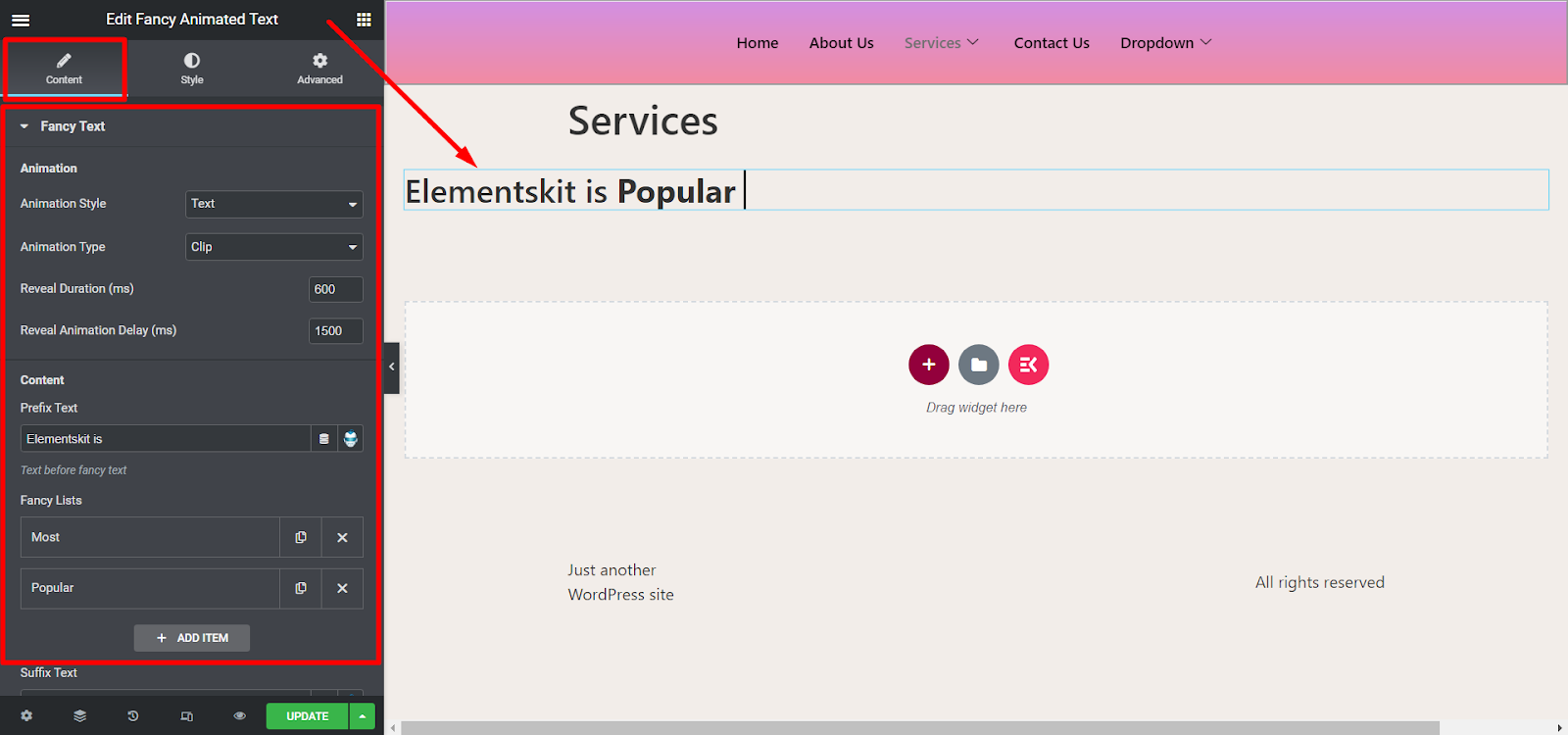Open the Animation Style dropdown
Viewport: 1568px width, 735px height.
(274, 204)
